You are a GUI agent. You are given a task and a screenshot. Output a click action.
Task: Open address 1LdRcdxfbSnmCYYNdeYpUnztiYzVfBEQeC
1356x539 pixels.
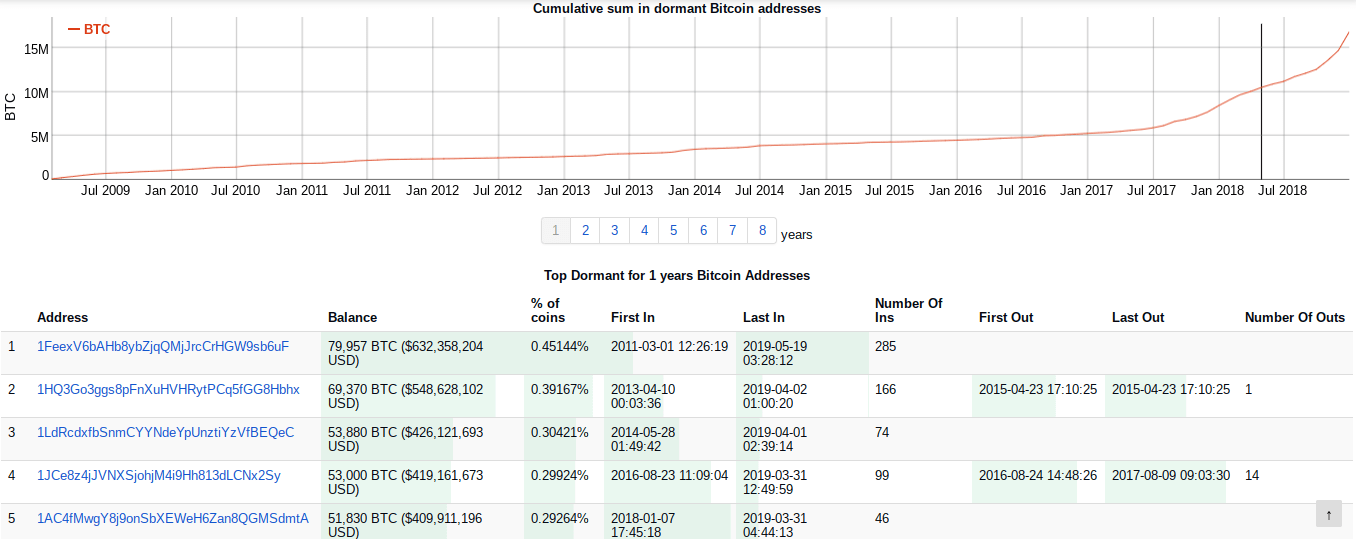(x=165, y=433)
